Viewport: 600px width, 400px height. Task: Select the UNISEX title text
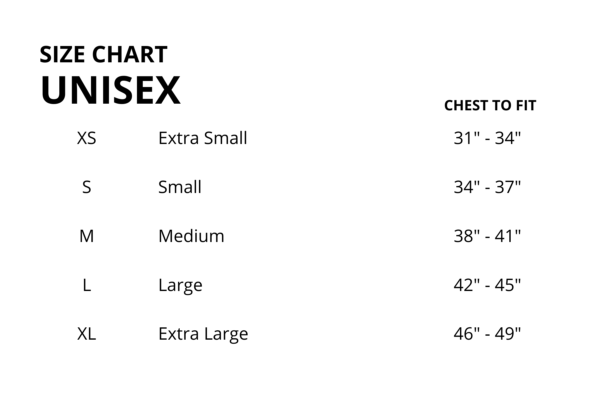(110, 90)
